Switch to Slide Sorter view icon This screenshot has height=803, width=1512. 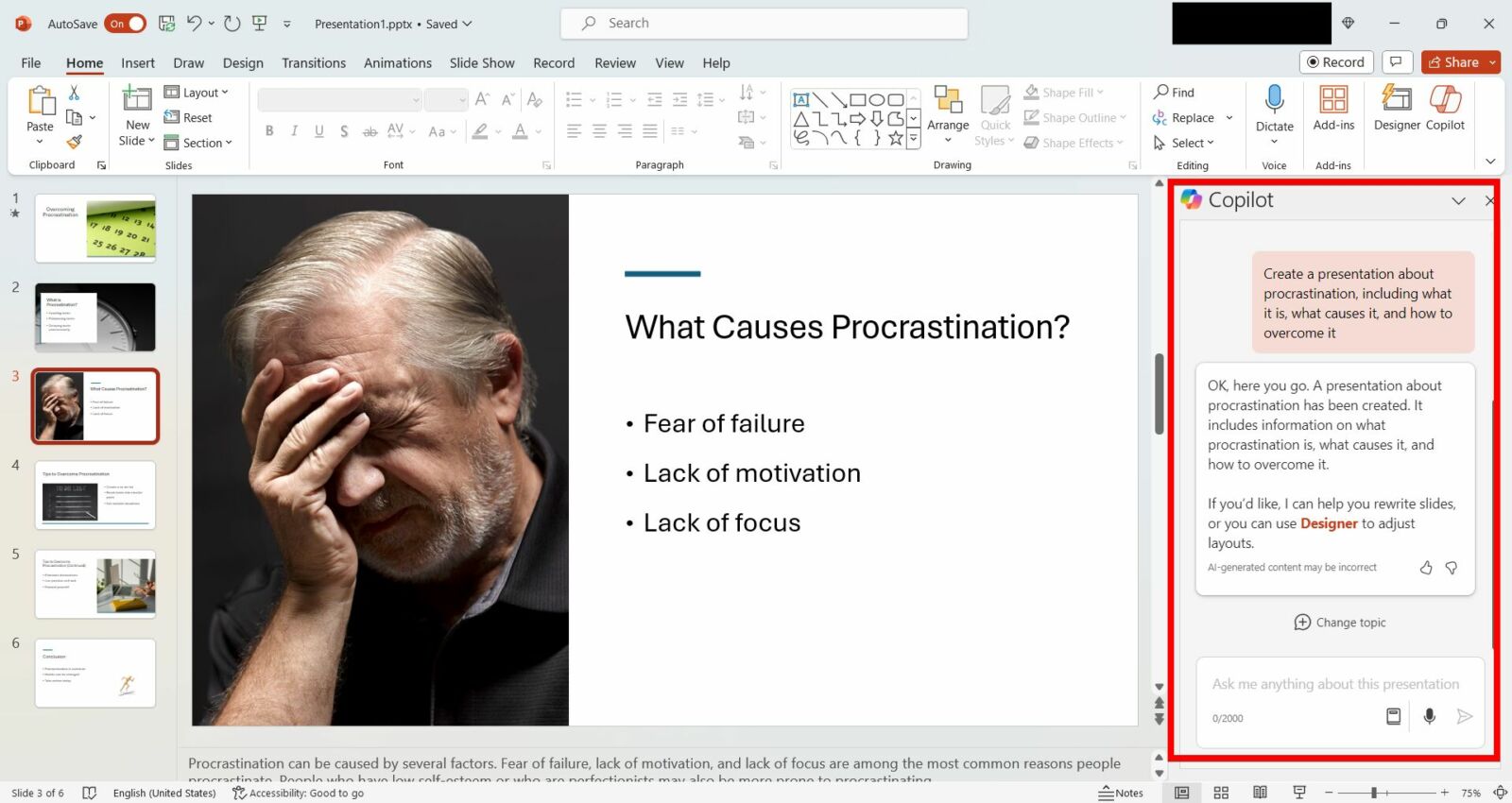(1221, 793)
